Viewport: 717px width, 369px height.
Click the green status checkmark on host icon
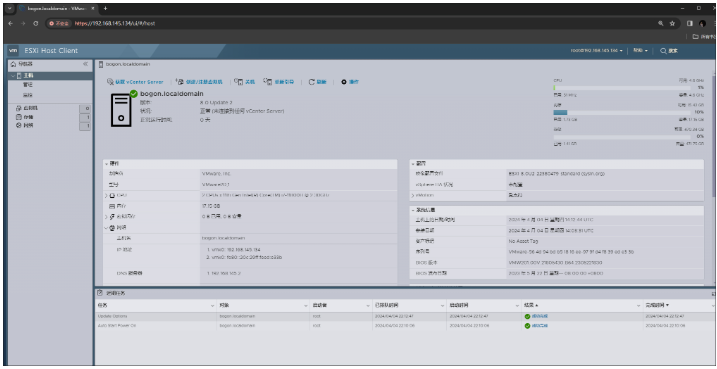click(134, 94)
